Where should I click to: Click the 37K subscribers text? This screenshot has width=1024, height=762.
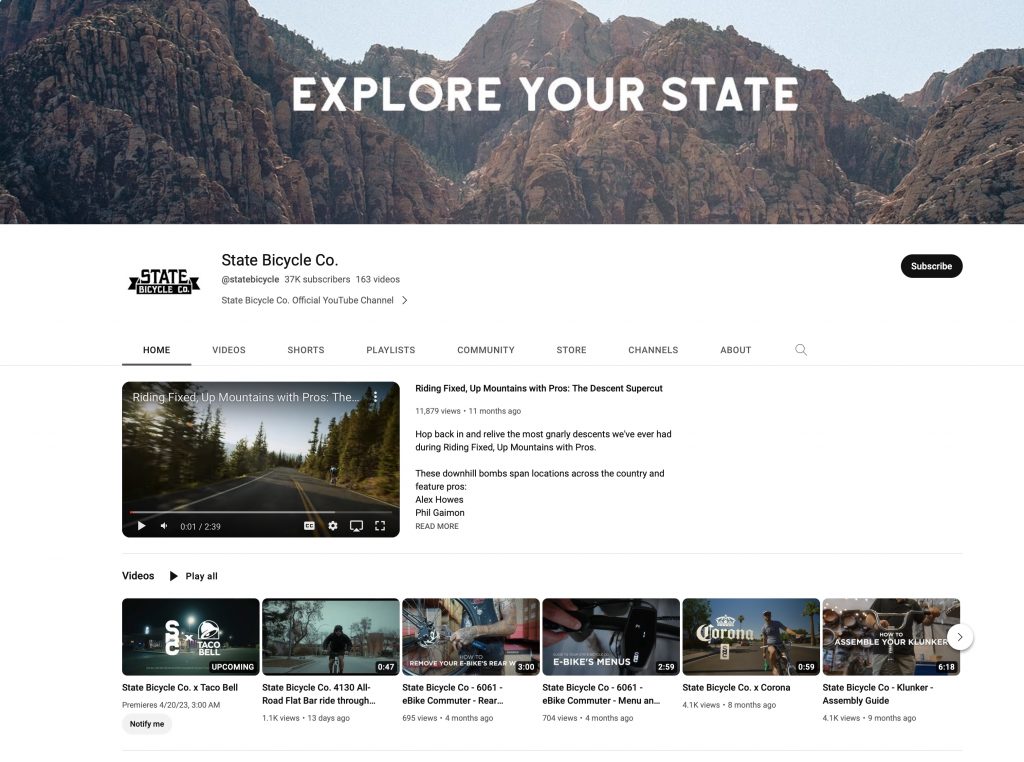click(x=317, y=279)
